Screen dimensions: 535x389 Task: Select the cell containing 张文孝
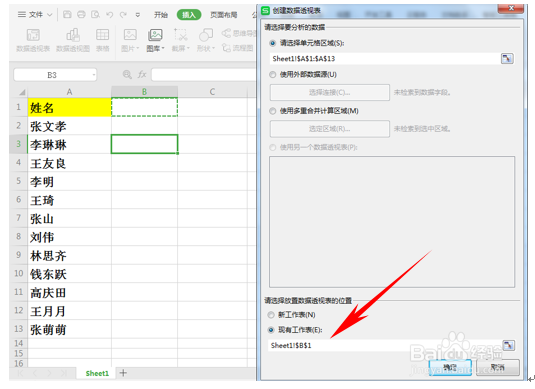[x=69, y=126]
